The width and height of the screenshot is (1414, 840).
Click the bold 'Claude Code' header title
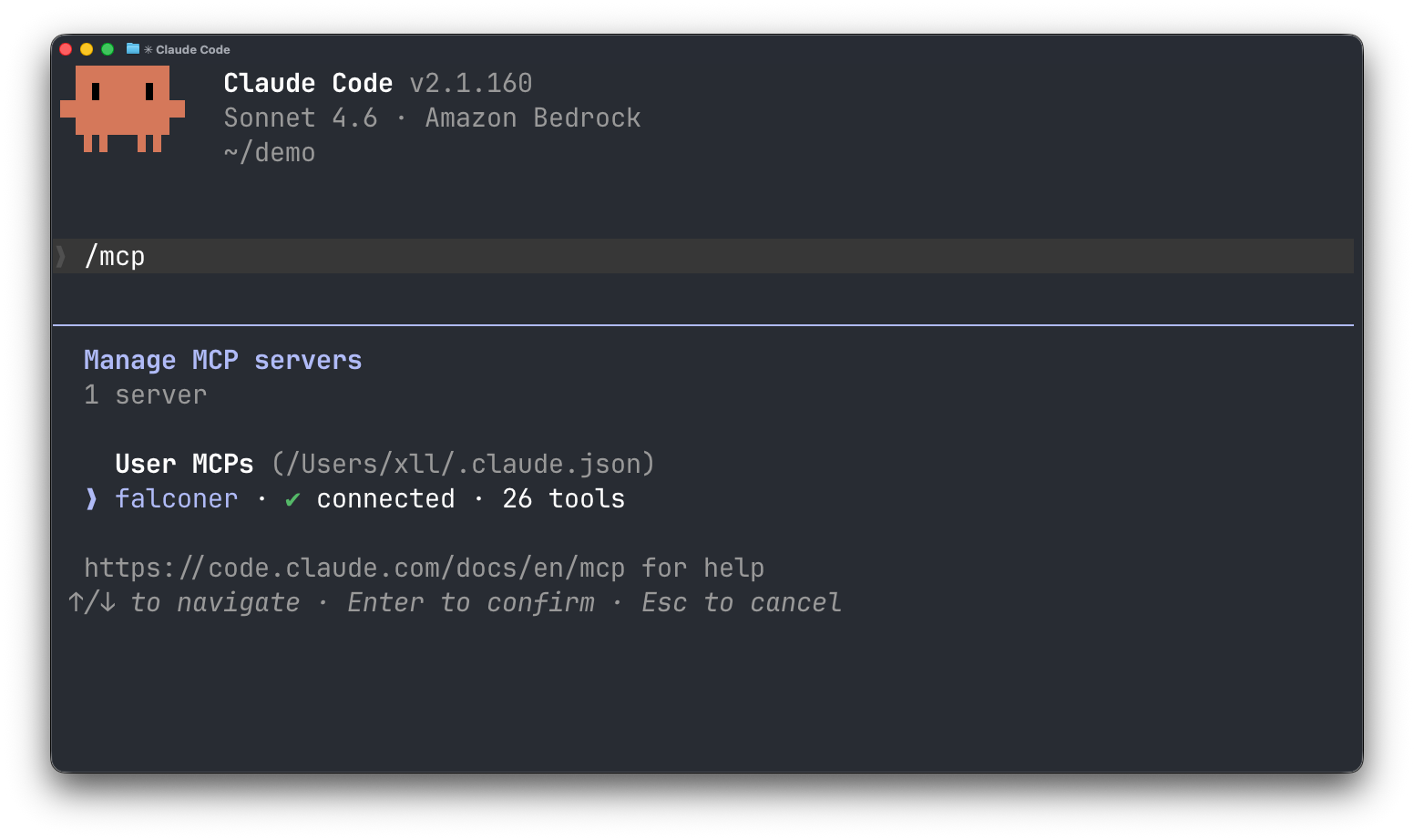pos(308,84)
